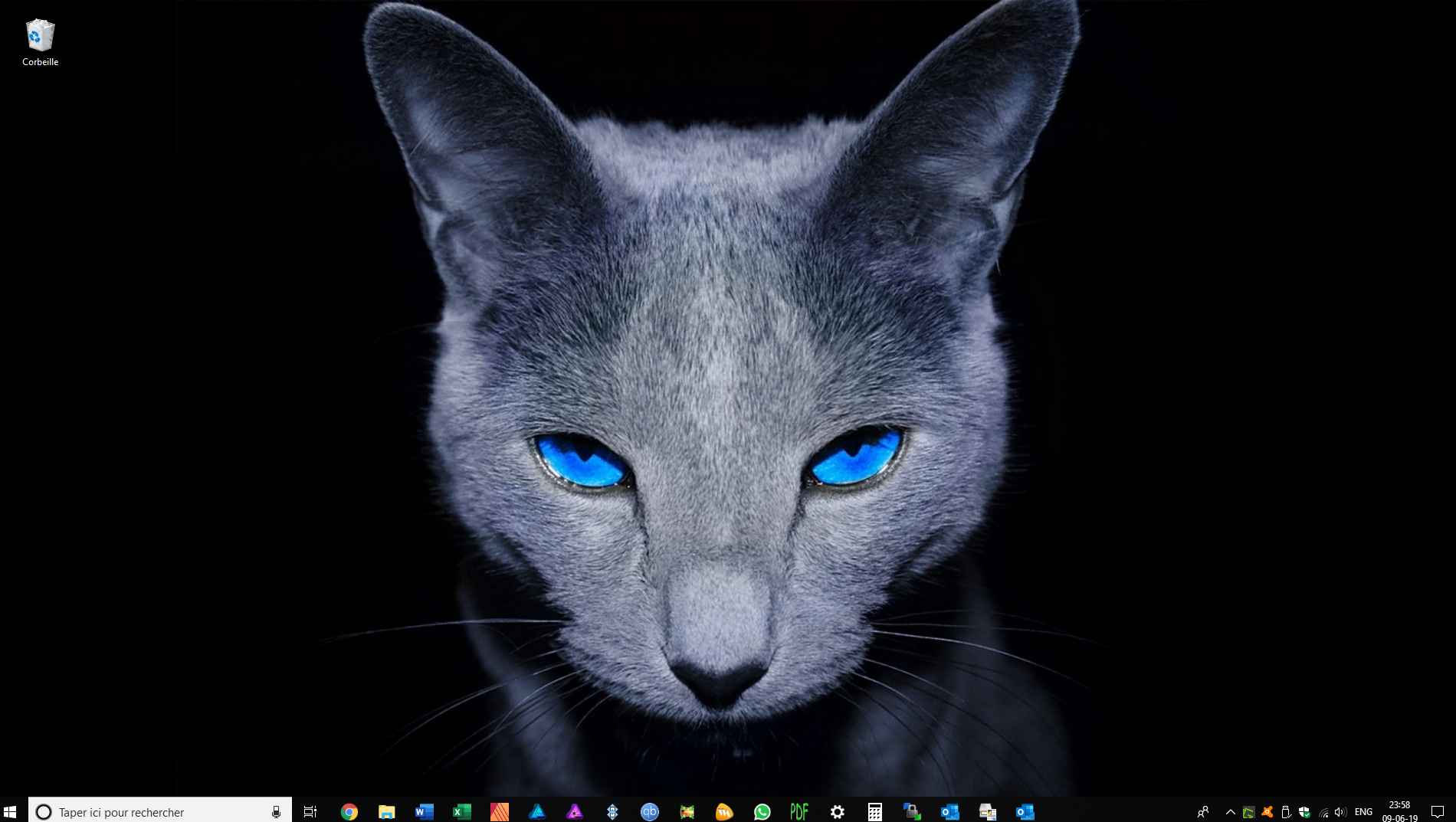This screenshot has width=1456, height=822.
Task: Click the Cortana circle in search box
Action: click(44, 812)
